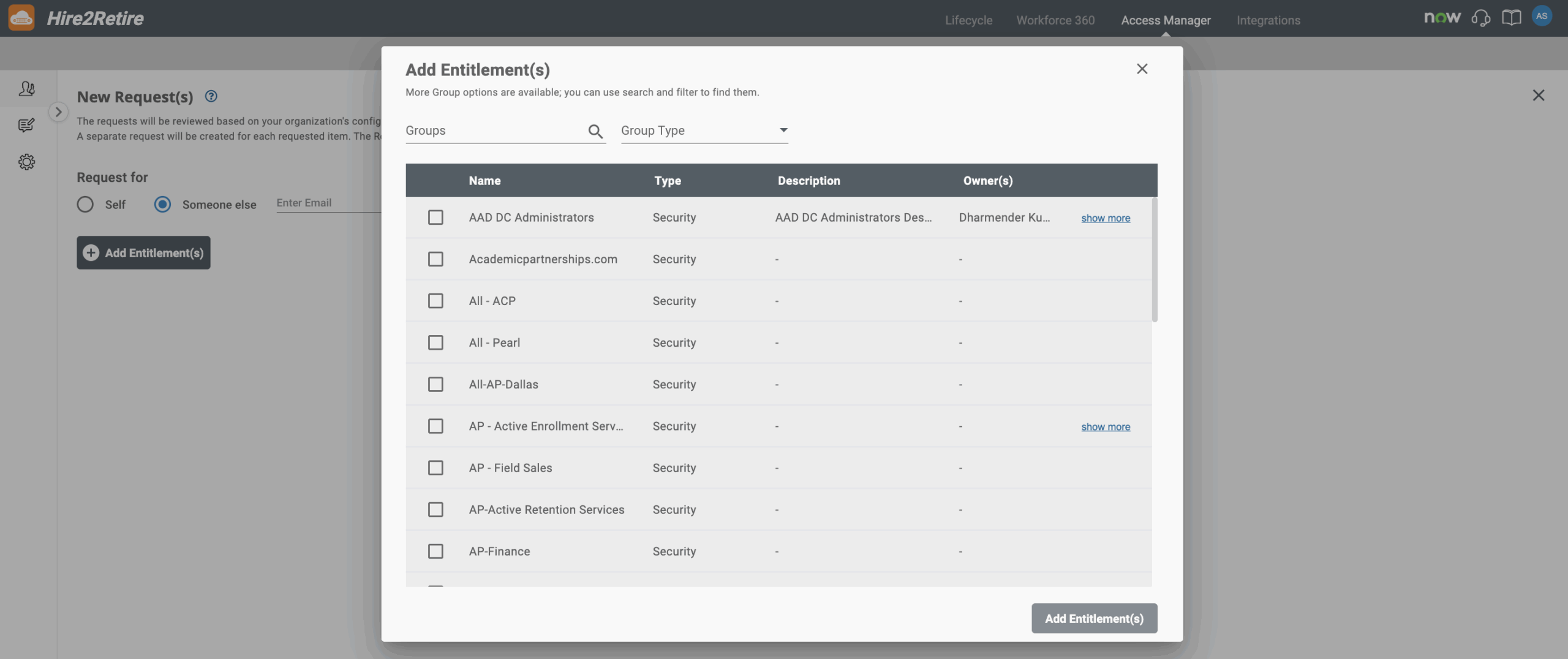Expand the collapsed left sidebar panel

[58, 111]
